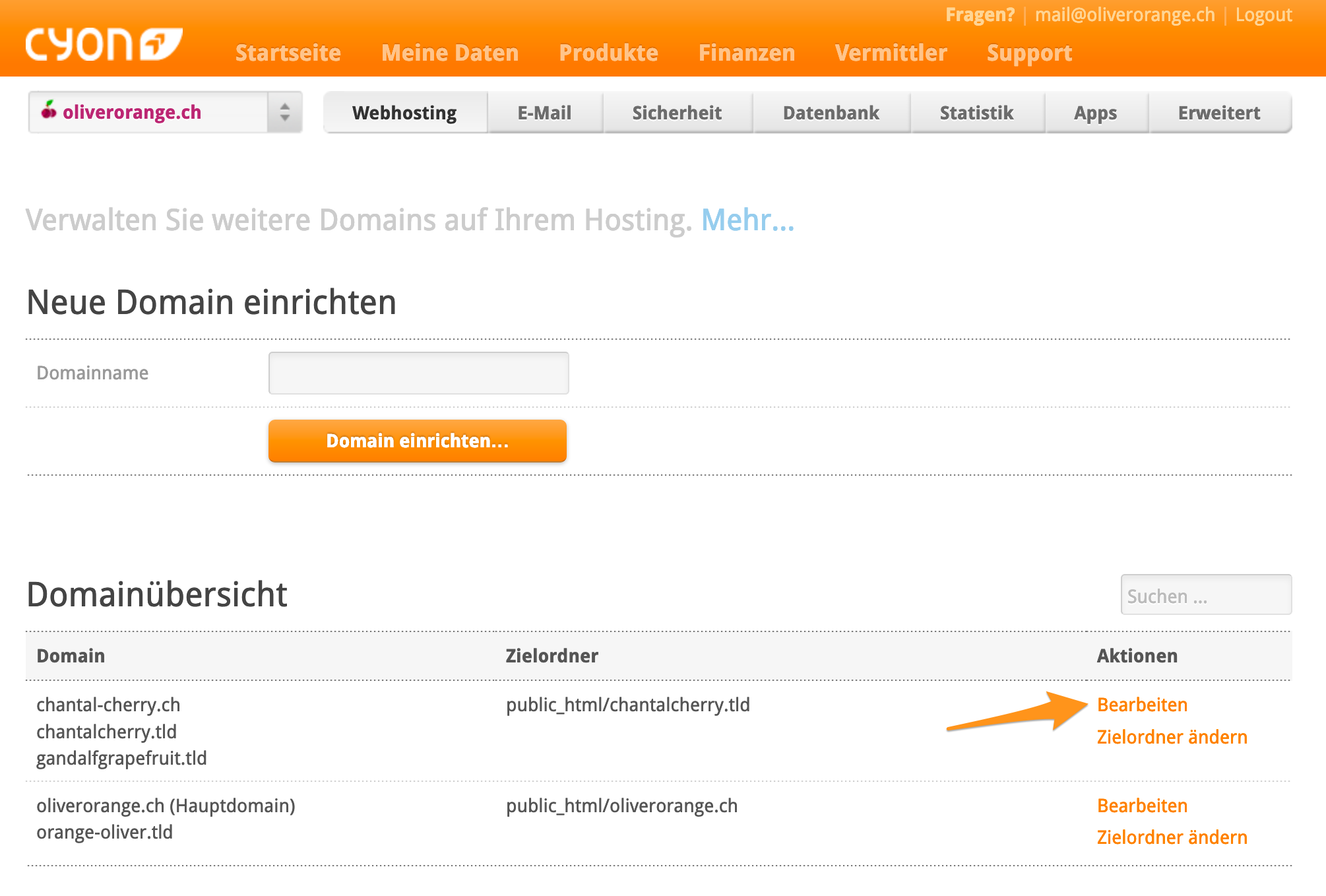Viewport: 1326px width, 896px height.
Task: Click the Domain einrichten button
Action: coord(417,441)
